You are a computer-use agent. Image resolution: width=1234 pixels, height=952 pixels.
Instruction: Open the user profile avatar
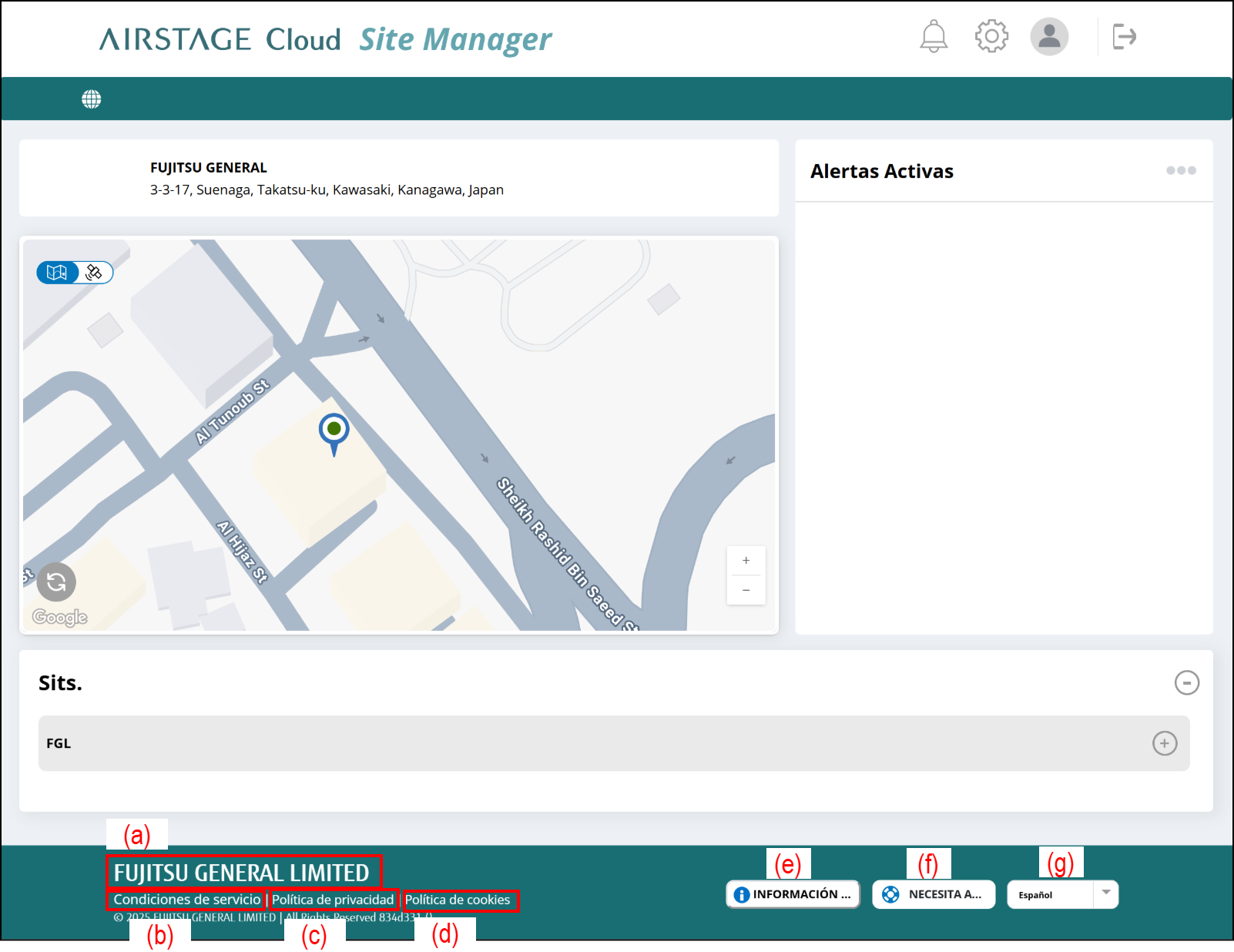[1049, 36]
